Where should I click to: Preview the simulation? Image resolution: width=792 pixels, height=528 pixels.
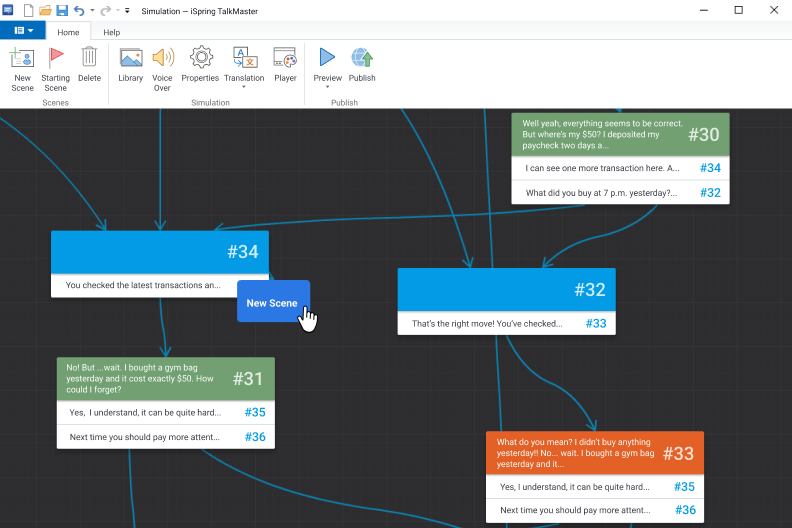point(327,64)
